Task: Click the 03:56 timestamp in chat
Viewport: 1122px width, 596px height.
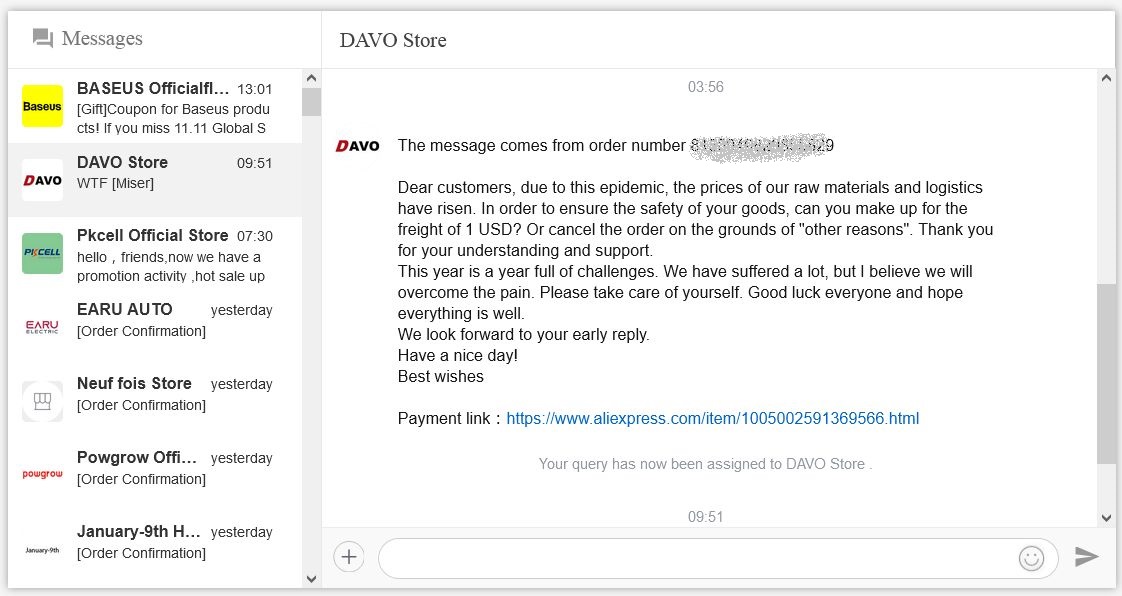Action: click(706, 87)
